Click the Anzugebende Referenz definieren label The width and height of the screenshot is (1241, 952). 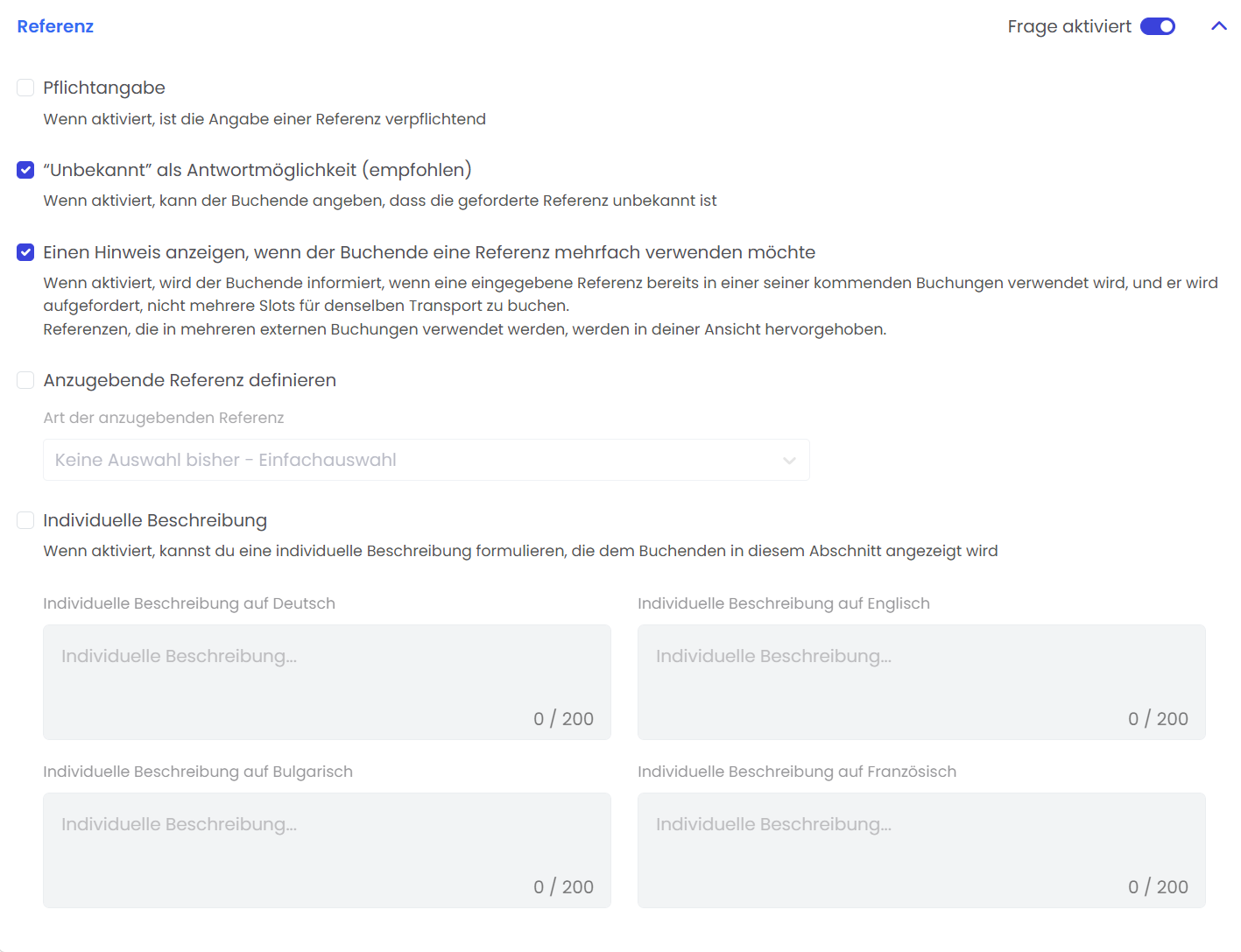pyautogui.click(x=189, y=380)
